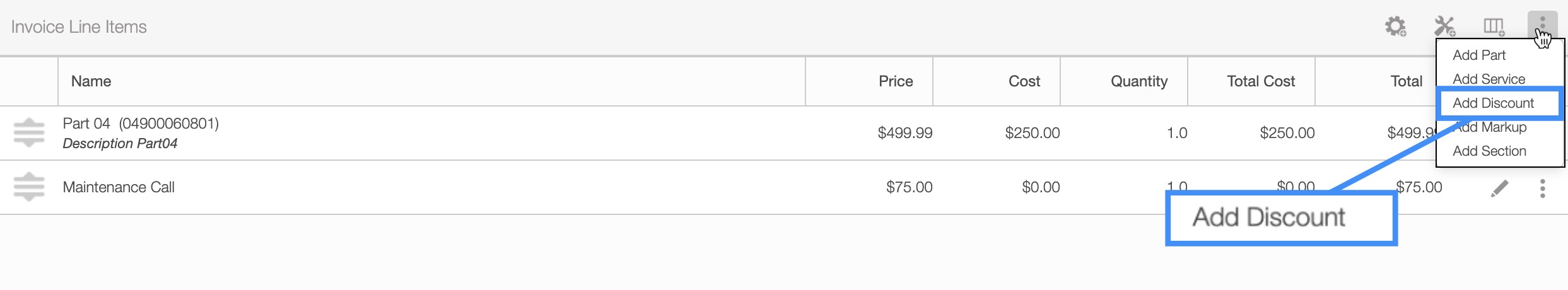Click the Cost column header
The image size is (1568, 290).
1024,81
